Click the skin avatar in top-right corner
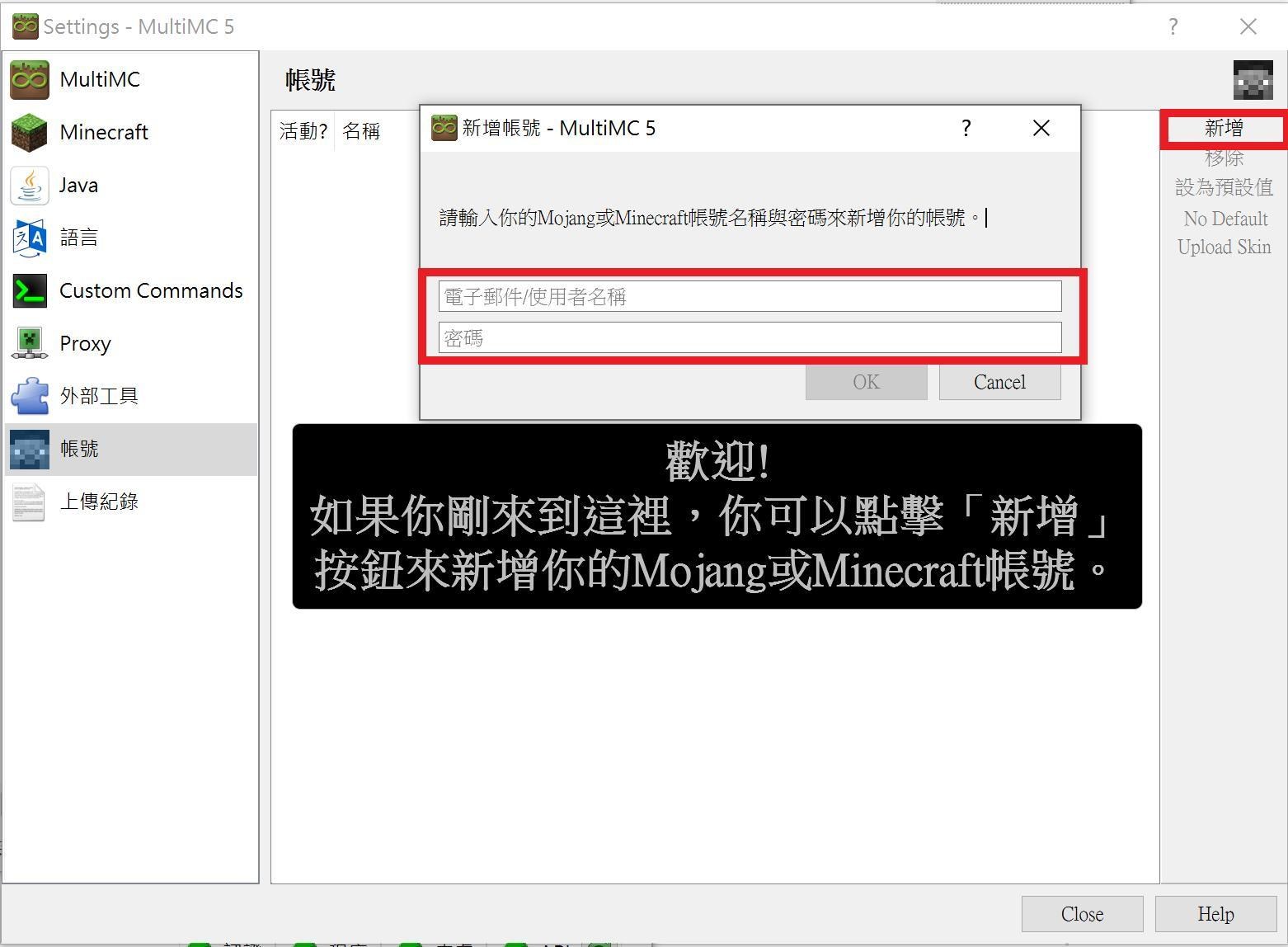1288x947 pixels. [x=1252, y=79]
